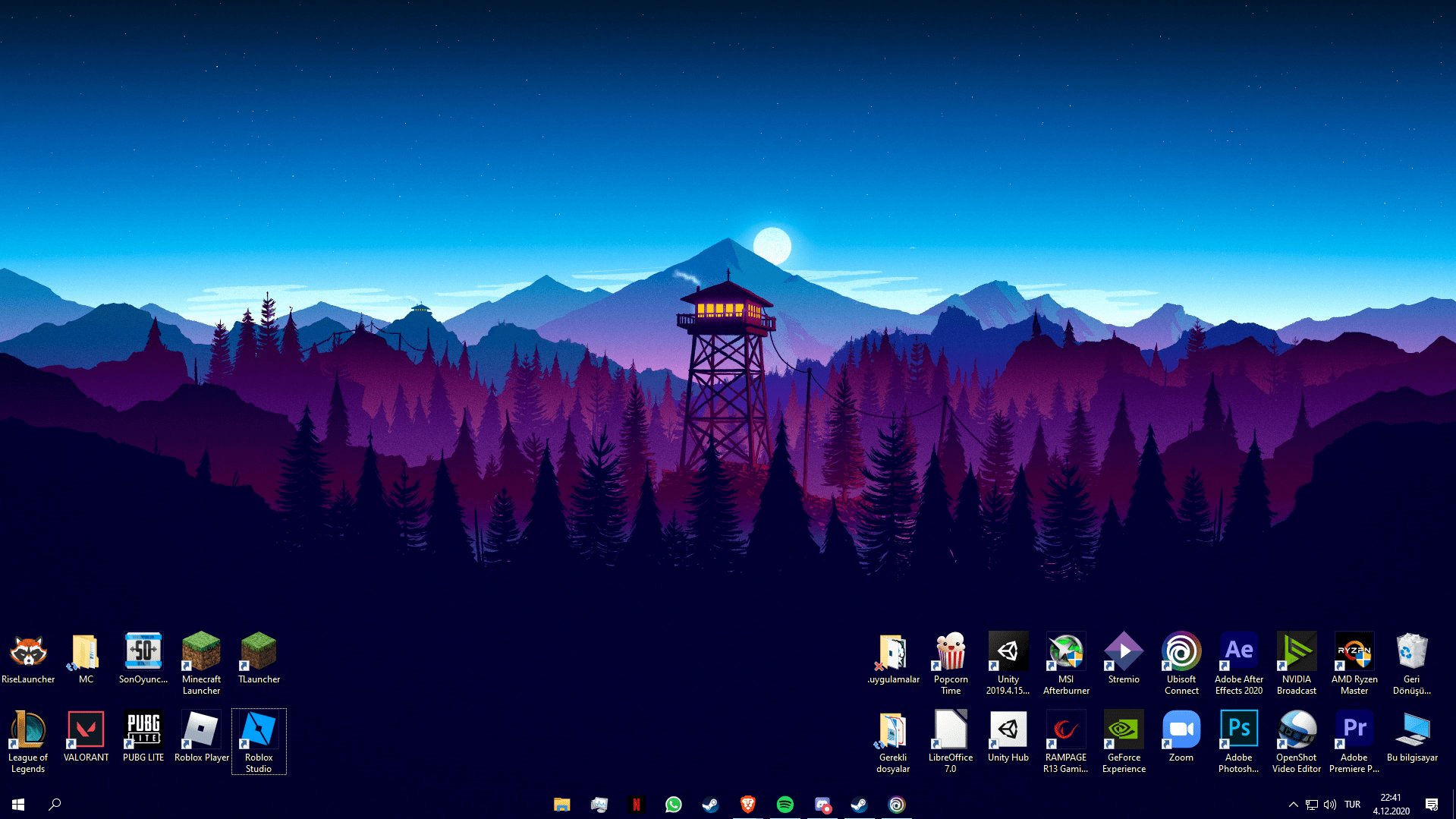Click the SonOyunc... desktop shortcut
Screen dimensions: 1456x819
tap(143, 658)
